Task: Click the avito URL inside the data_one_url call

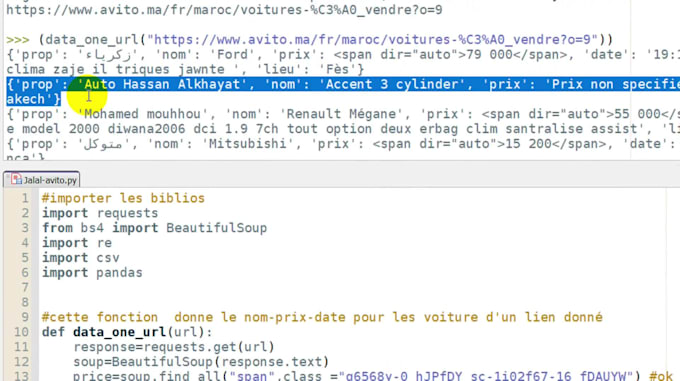Action: tap(373, 40)
